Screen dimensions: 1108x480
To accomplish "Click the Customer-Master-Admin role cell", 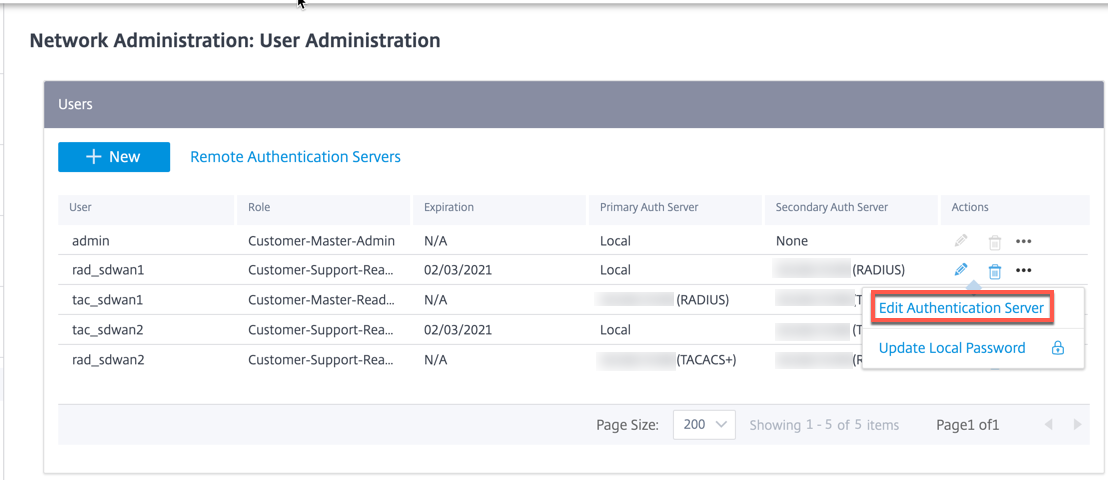I will [321, 241].
